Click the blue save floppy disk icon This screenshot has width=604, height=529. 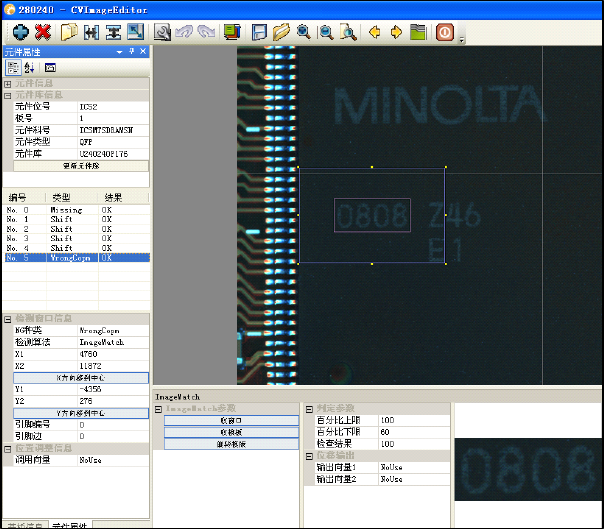[259, 32]
